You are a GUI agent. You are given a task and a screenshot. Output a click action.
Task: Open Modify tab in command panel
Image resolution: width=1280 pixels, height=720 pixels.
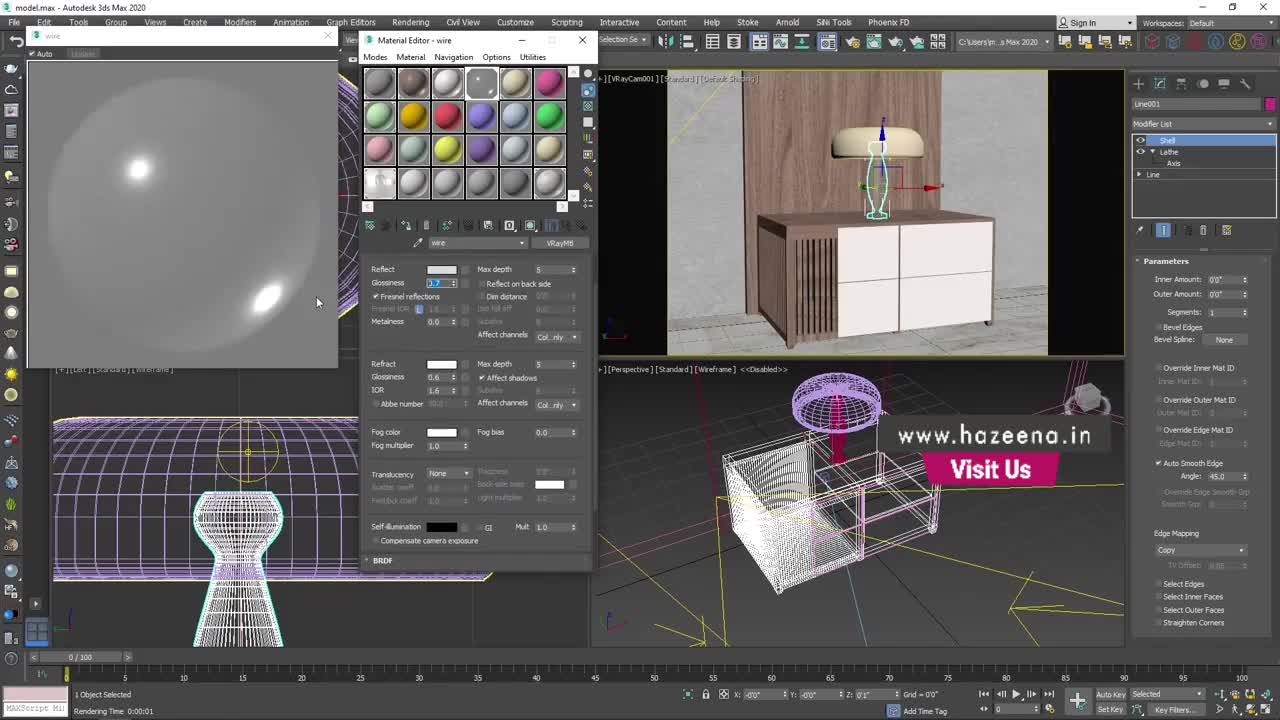[x=1160, y=84]
